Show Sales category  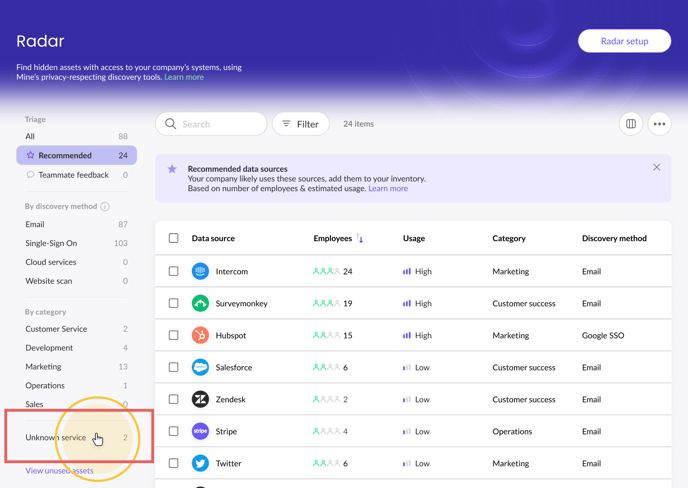click(76, 404)
